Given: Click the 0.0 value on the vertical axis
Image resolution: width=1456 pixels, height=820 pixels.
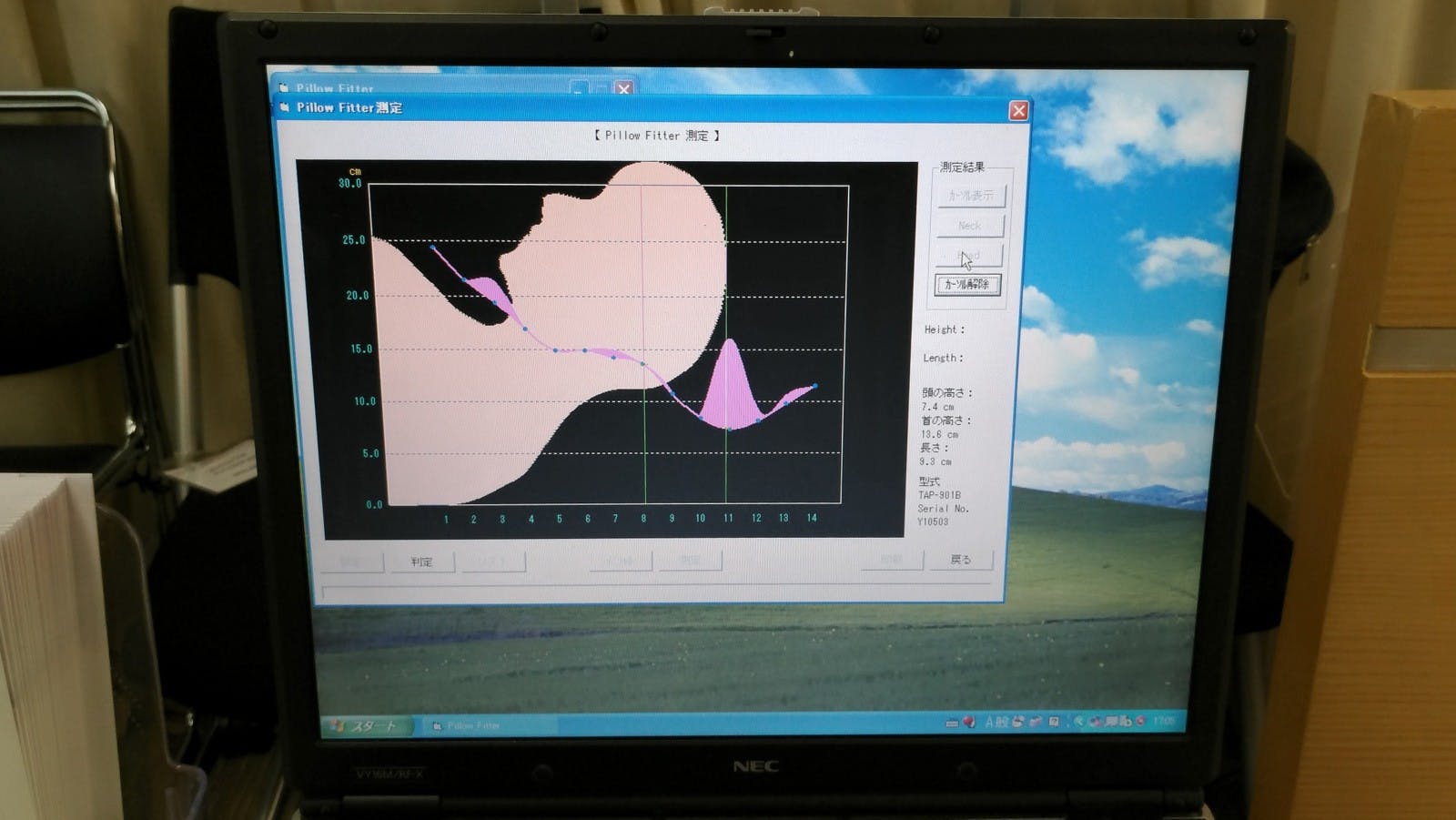Looking at the screenshot, I should click(x=374, y=505).
